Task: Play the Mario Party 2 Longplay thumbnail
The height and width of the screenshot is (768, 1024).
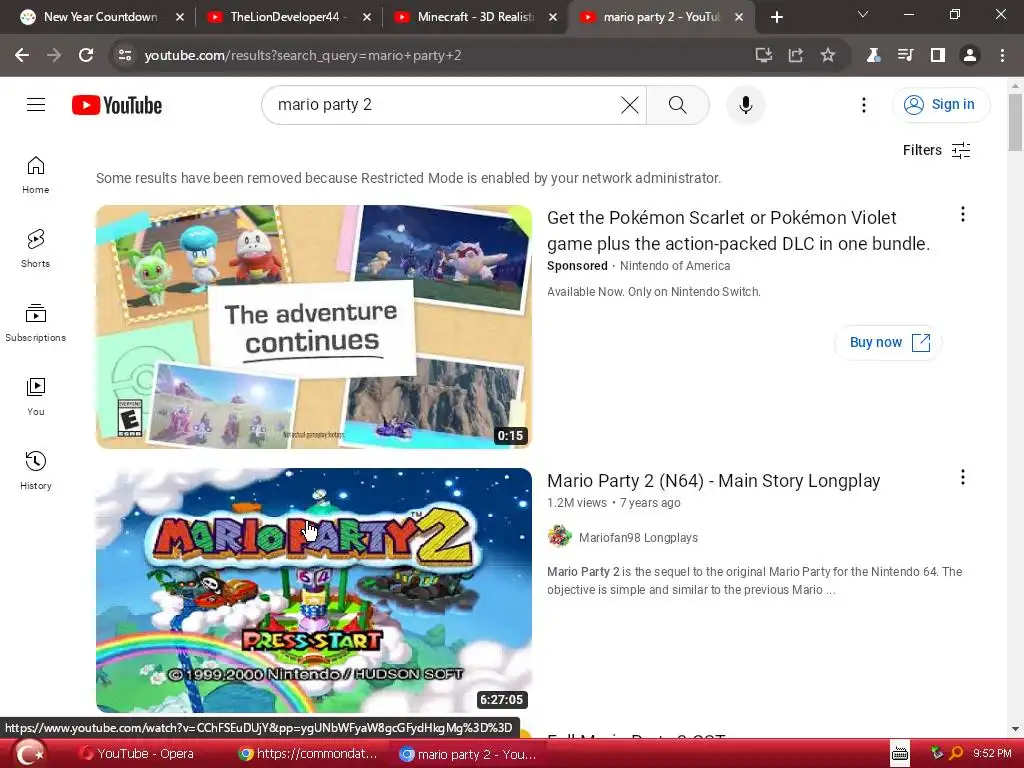Action: coord(313,590)
